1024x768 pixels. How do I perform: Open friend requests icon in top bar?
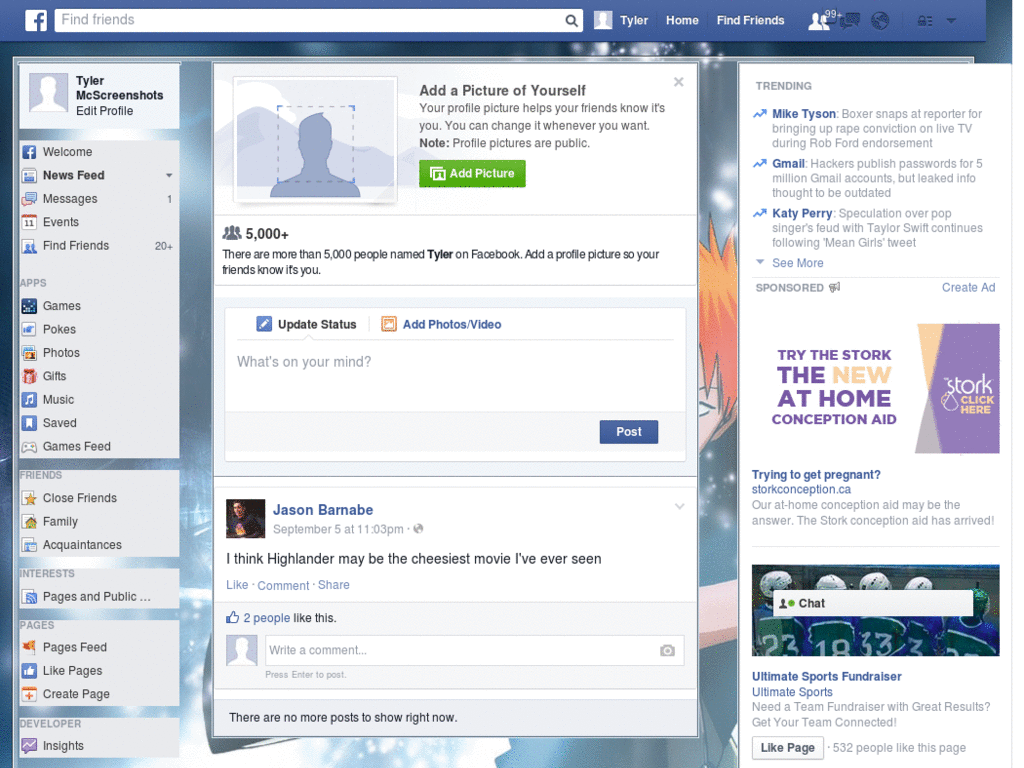(818, 21)
